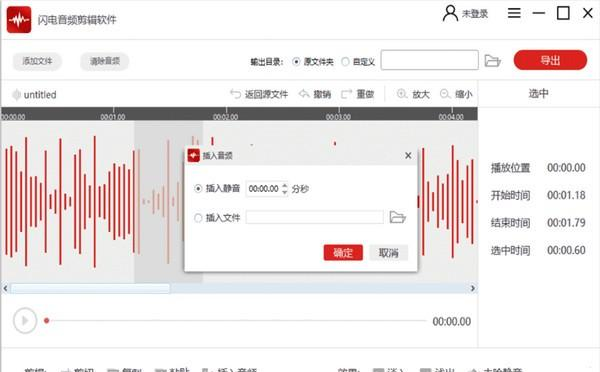Click the 00:04.00 timeline marker
This screenshot has width=600, height=372.
pyautogui.click(x=451, y=116)
